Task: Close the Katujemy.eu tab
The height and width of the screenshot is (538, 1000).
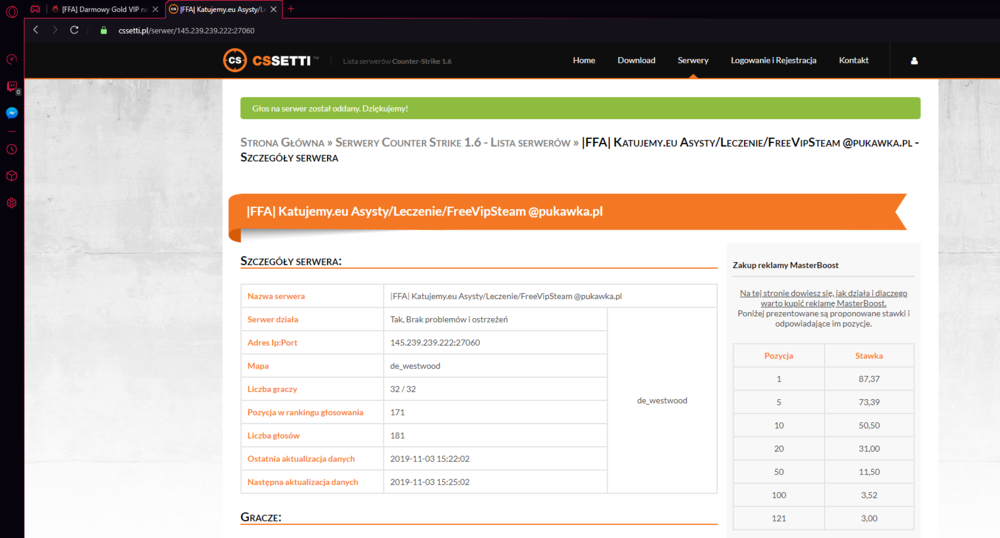Action: [x=273, y=9]
